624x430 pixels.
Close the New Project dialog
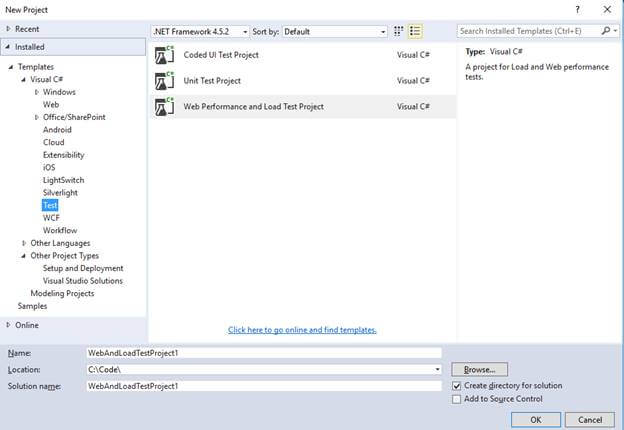click(607, 10)
